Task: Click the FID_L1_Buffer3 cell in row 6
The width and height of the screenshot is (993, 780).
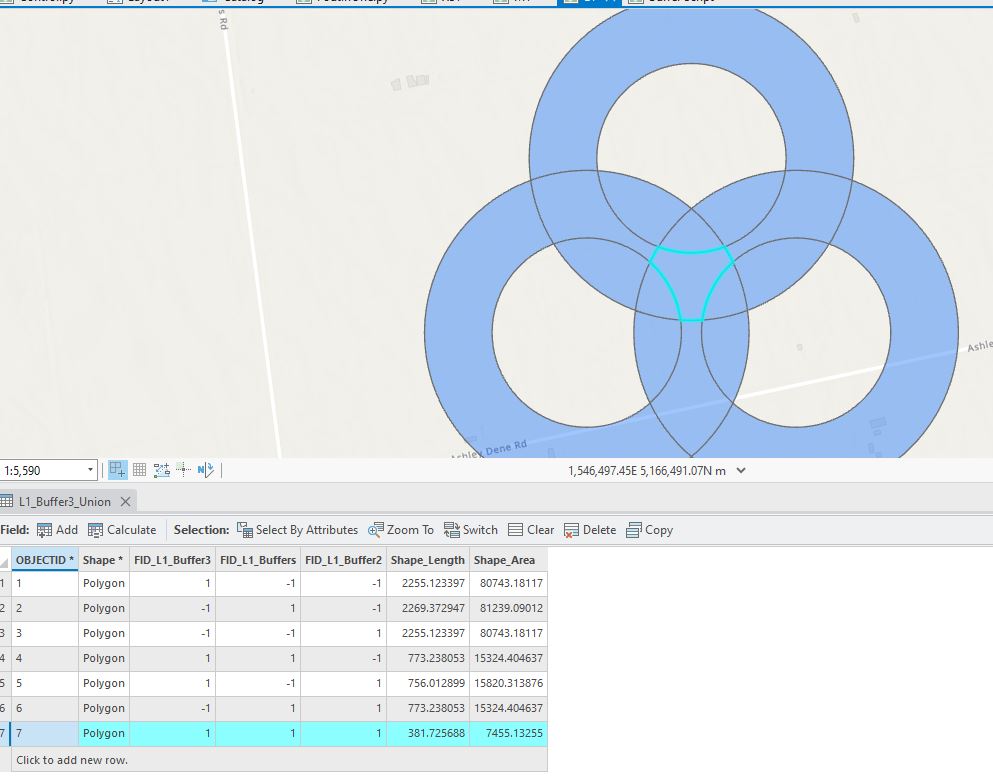Action: (172, 708)
